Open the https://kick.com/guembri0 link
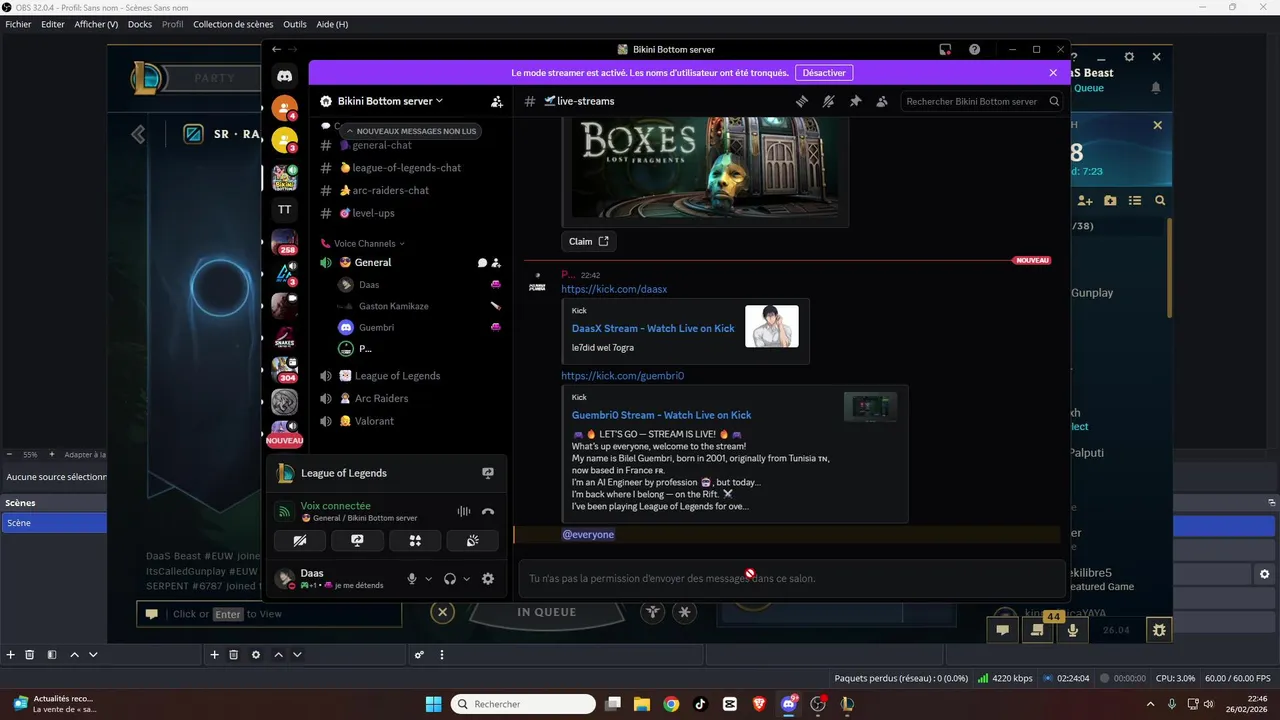The image size is (1280, 720). click(x=623, y=376)
